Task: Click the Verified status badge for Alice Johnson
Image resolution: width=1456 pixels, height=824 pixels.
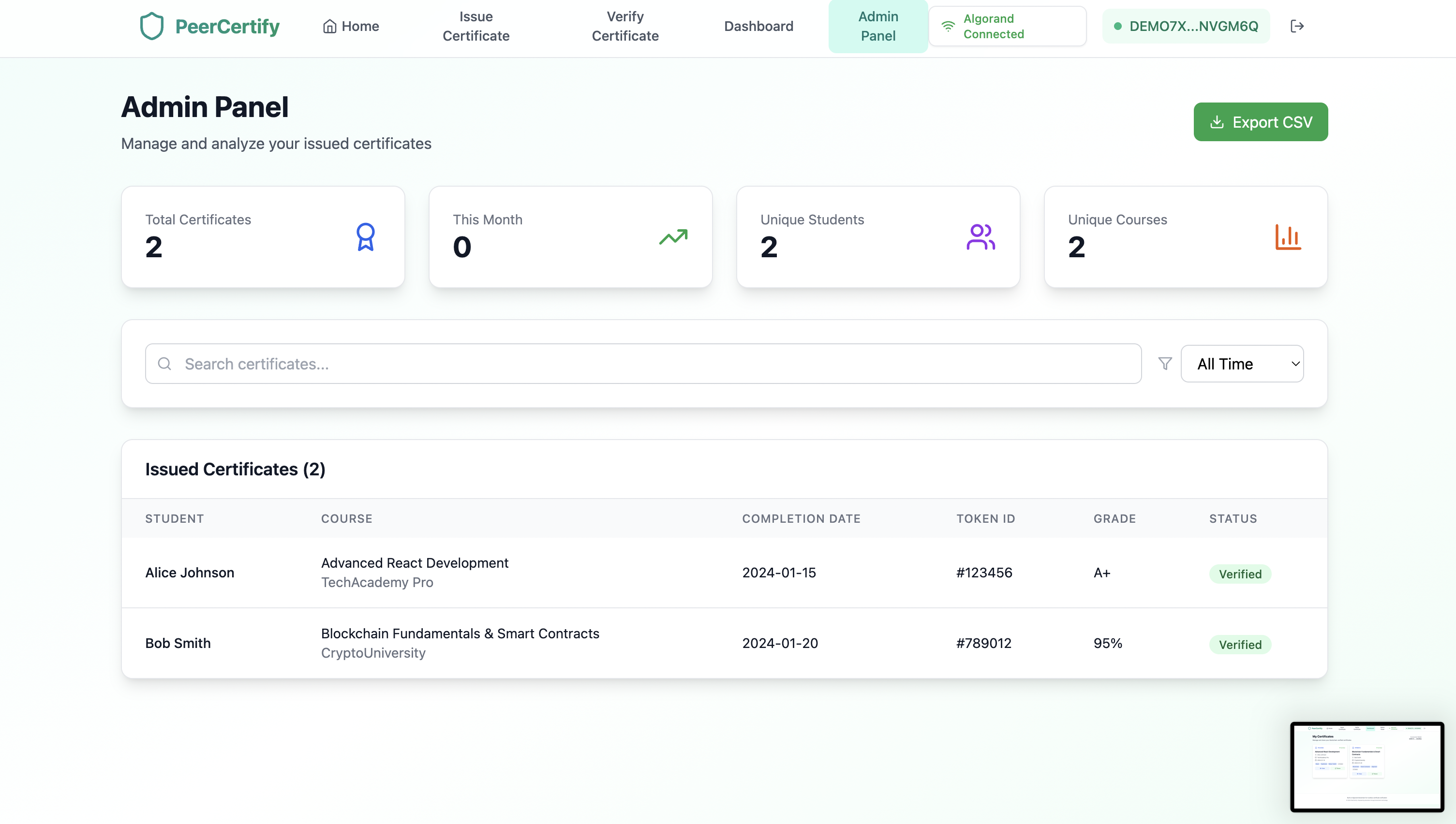Action: click(1240, 574)
